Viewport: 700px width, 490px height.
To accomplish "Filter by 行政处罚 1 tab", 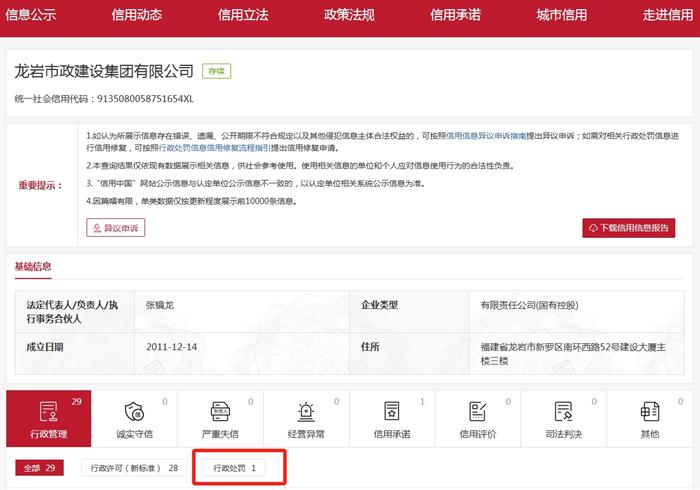I will pyautogui.click(x=235, y=467).
